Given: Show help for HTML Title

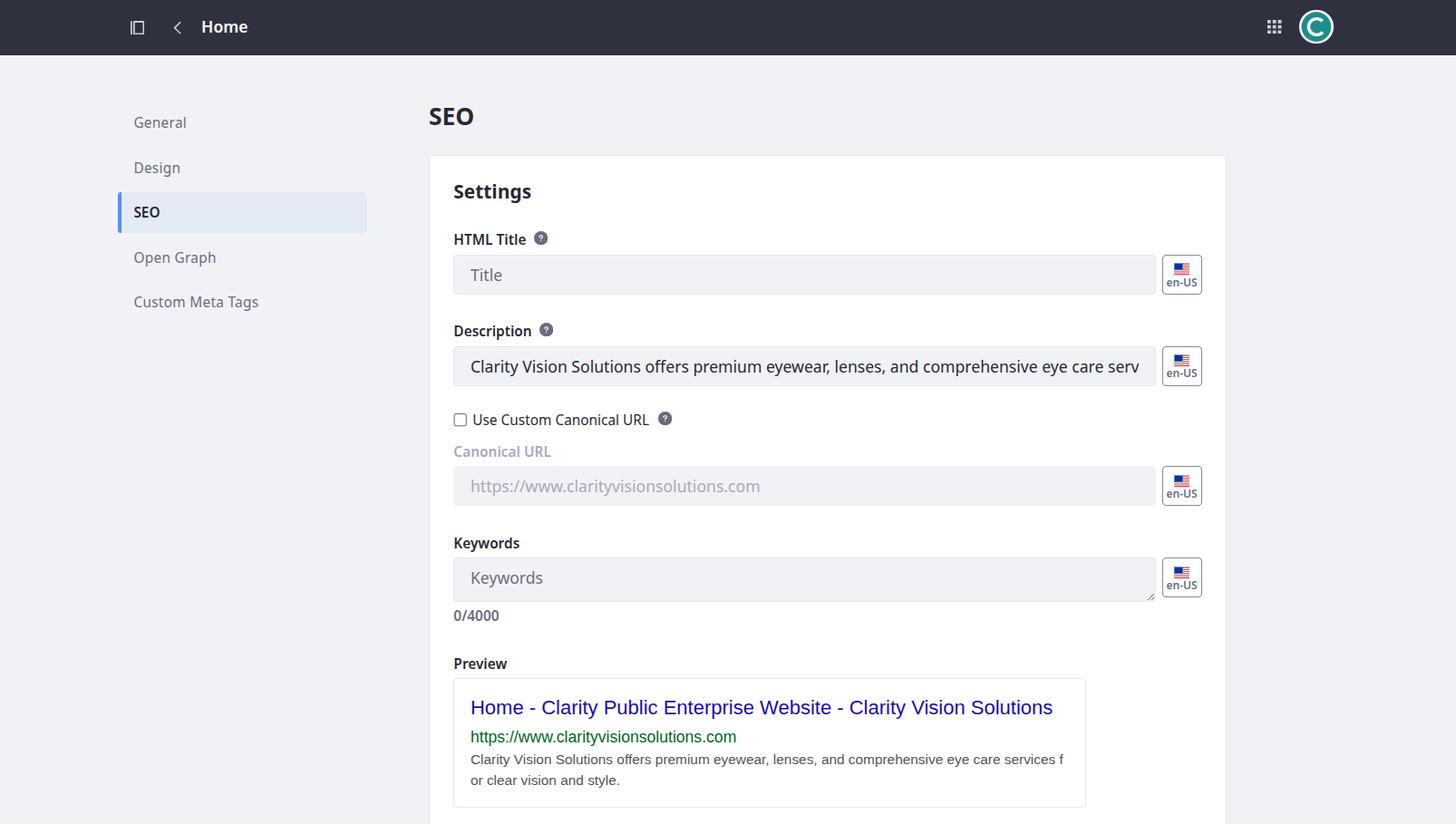Looking at the screenshot, I should coord(540,238).
